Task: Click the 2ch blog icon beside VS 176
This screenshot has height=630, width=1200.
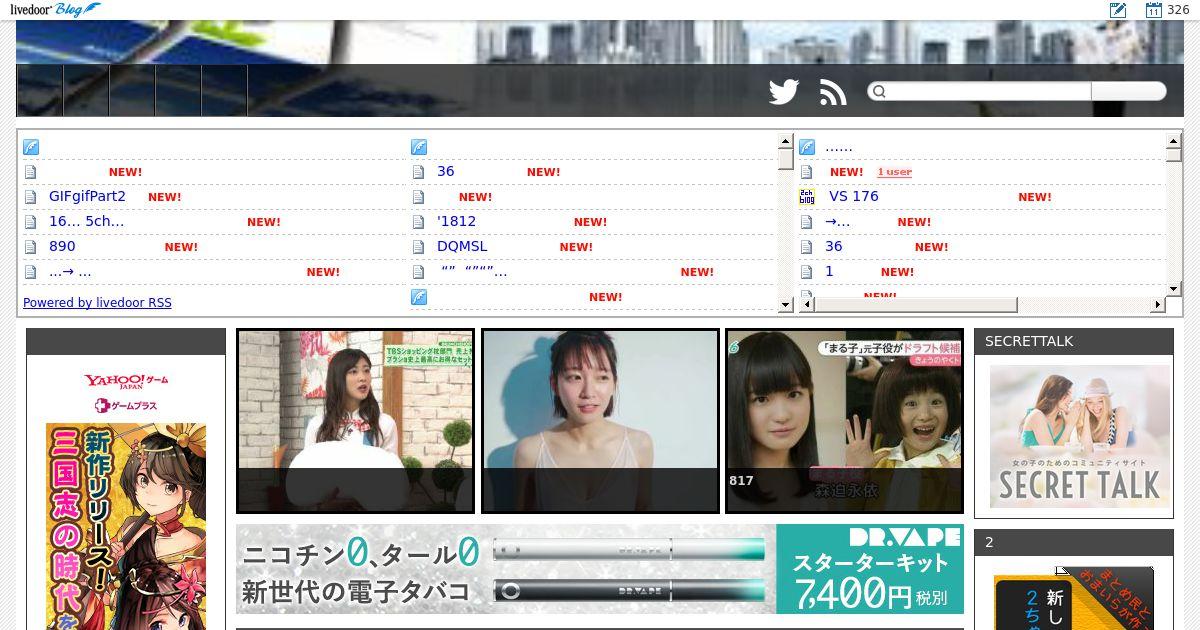Action: click(x=807, y=197)
